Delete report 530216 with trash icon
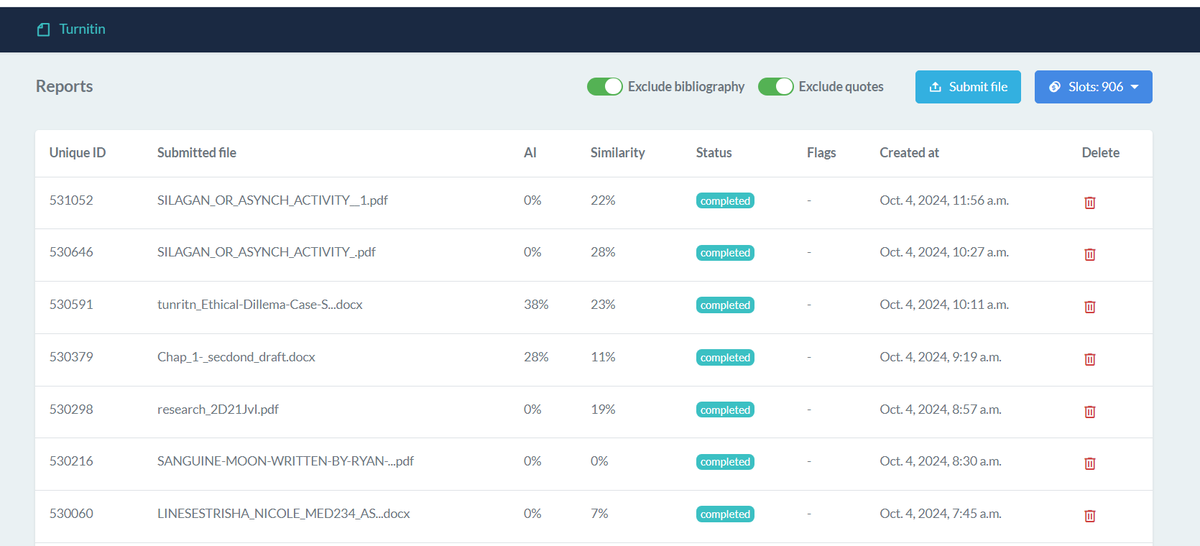Image resolution: width=1200 pixels, height=546 pixels. (x=1090, y=463)
